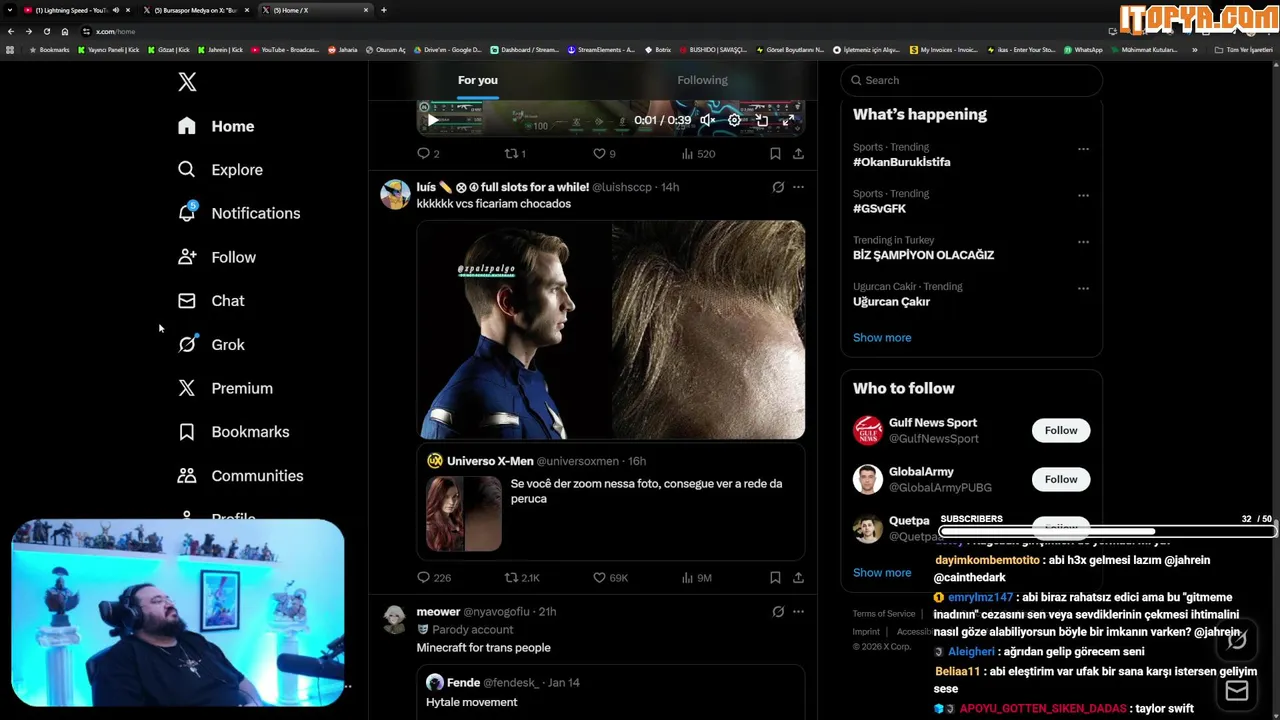Follow GlobalArmy
This screenshot has width=1280, height=720.
click(1061, 479)
